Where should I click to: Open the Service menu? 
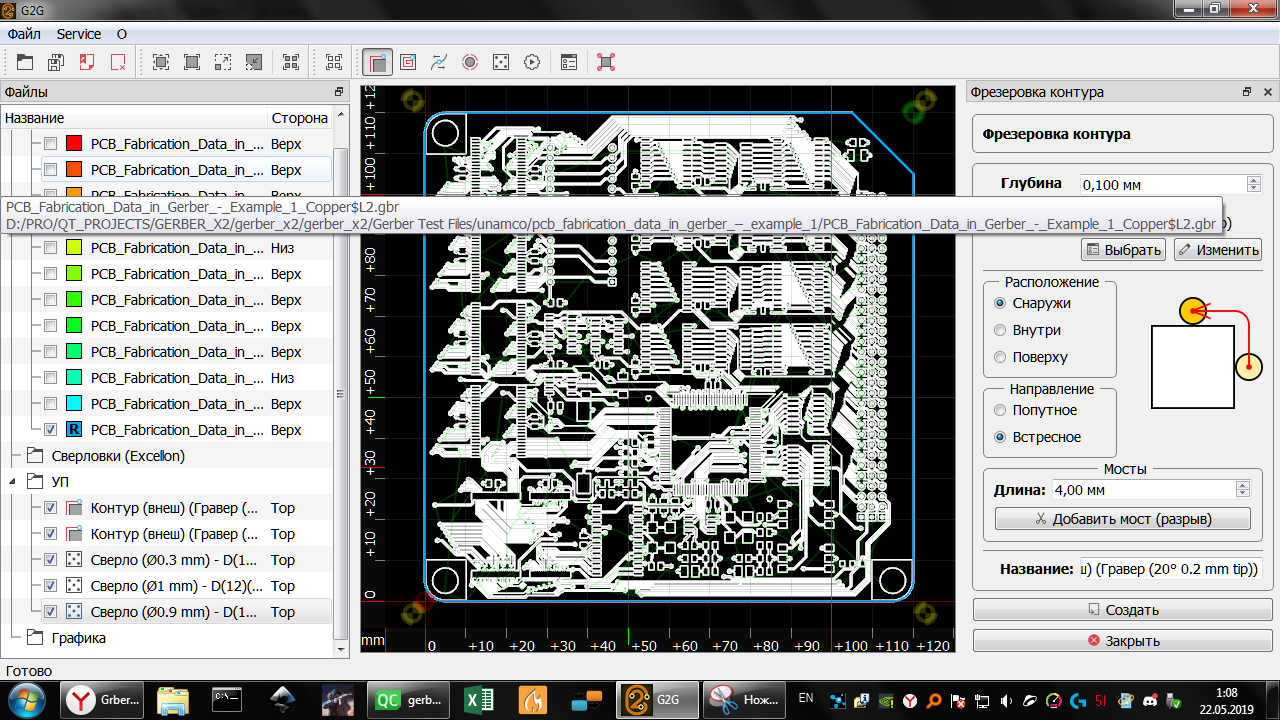pos(79,34)
